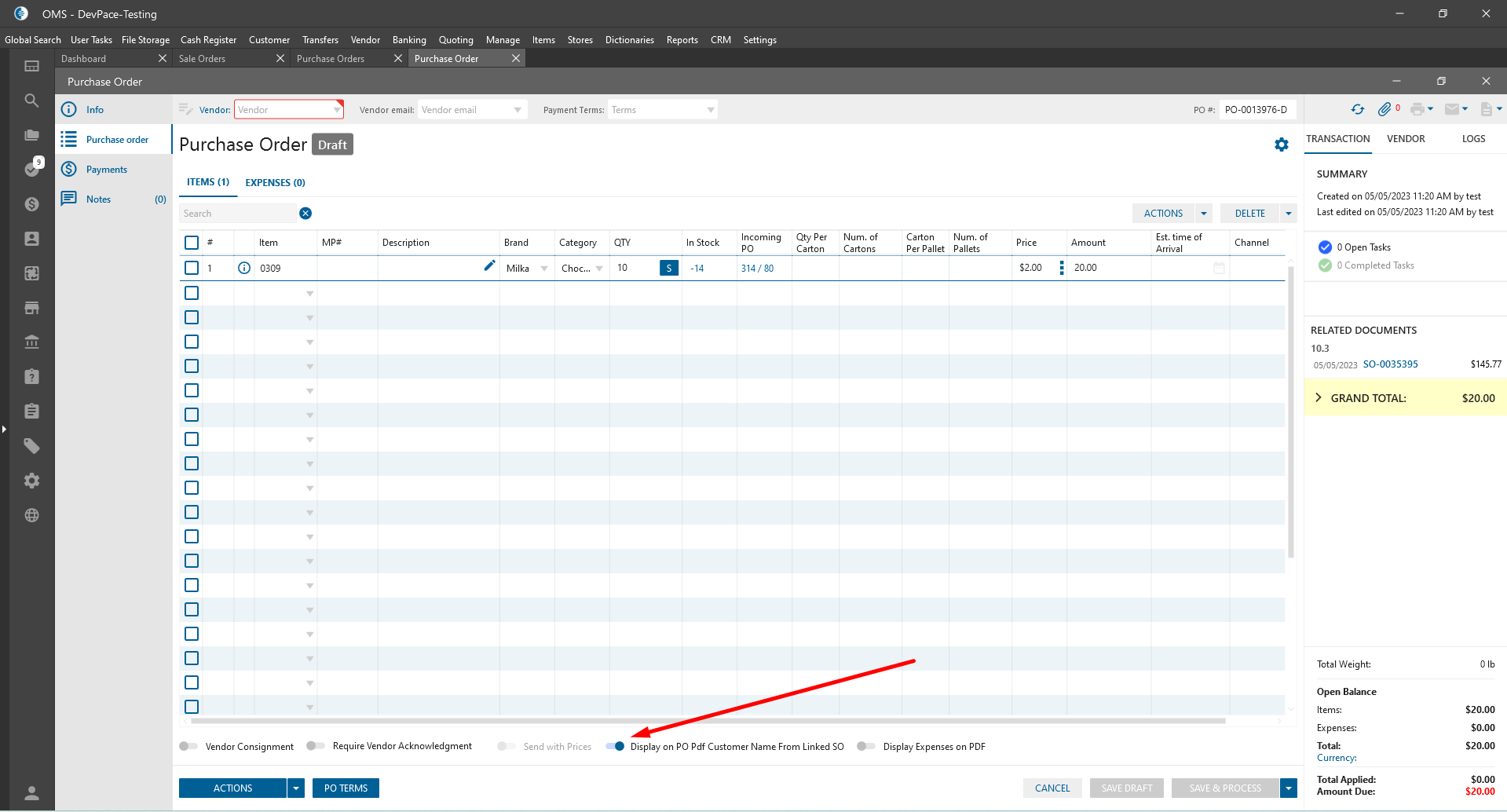Click the CANCEL button
Screen dimensions: 1507x812
coord(1052,788)
